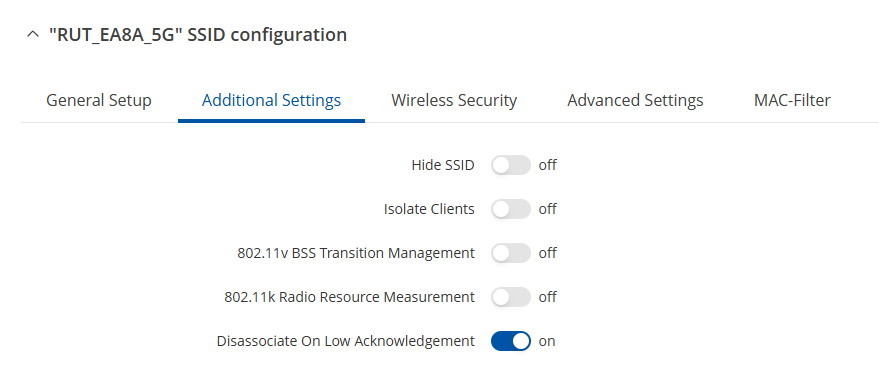This screenshot has height=388, width=879.
Task: Go to the Advanced Settings tab
Action: coord(635,100)
